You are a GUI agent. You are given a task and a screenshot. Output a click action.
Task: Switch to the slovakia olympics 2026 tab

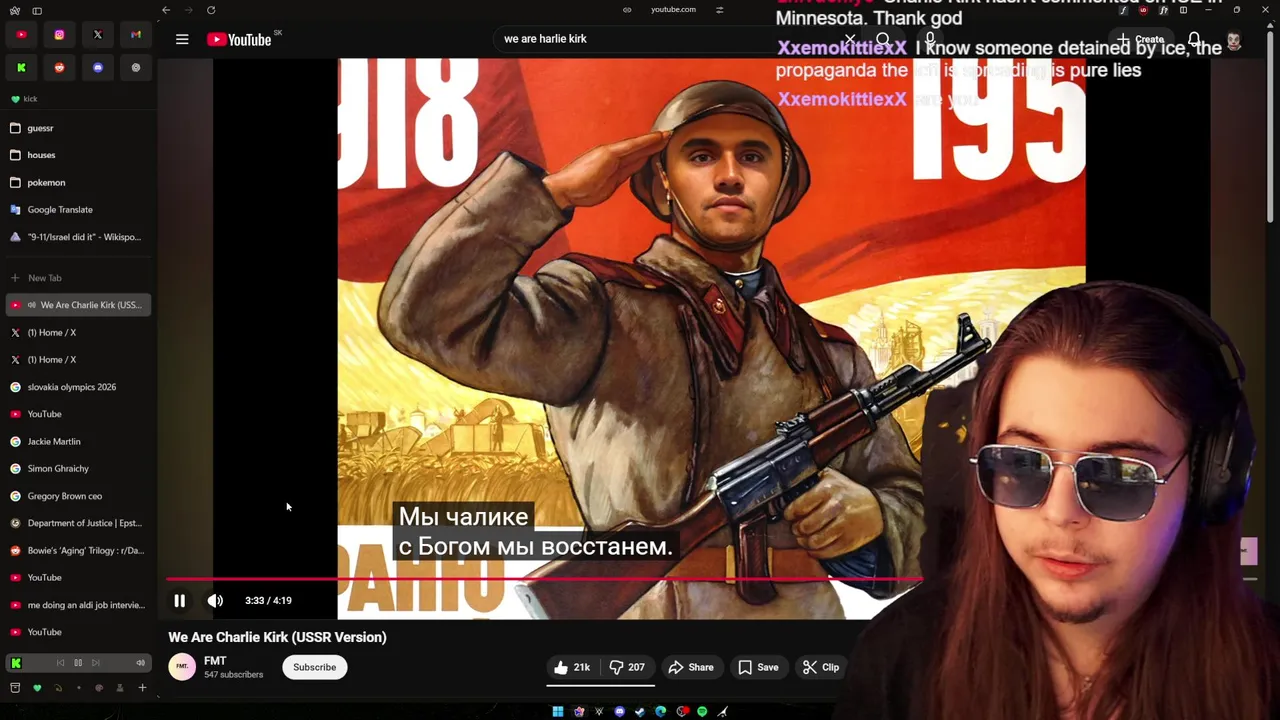tap(79, 387)
